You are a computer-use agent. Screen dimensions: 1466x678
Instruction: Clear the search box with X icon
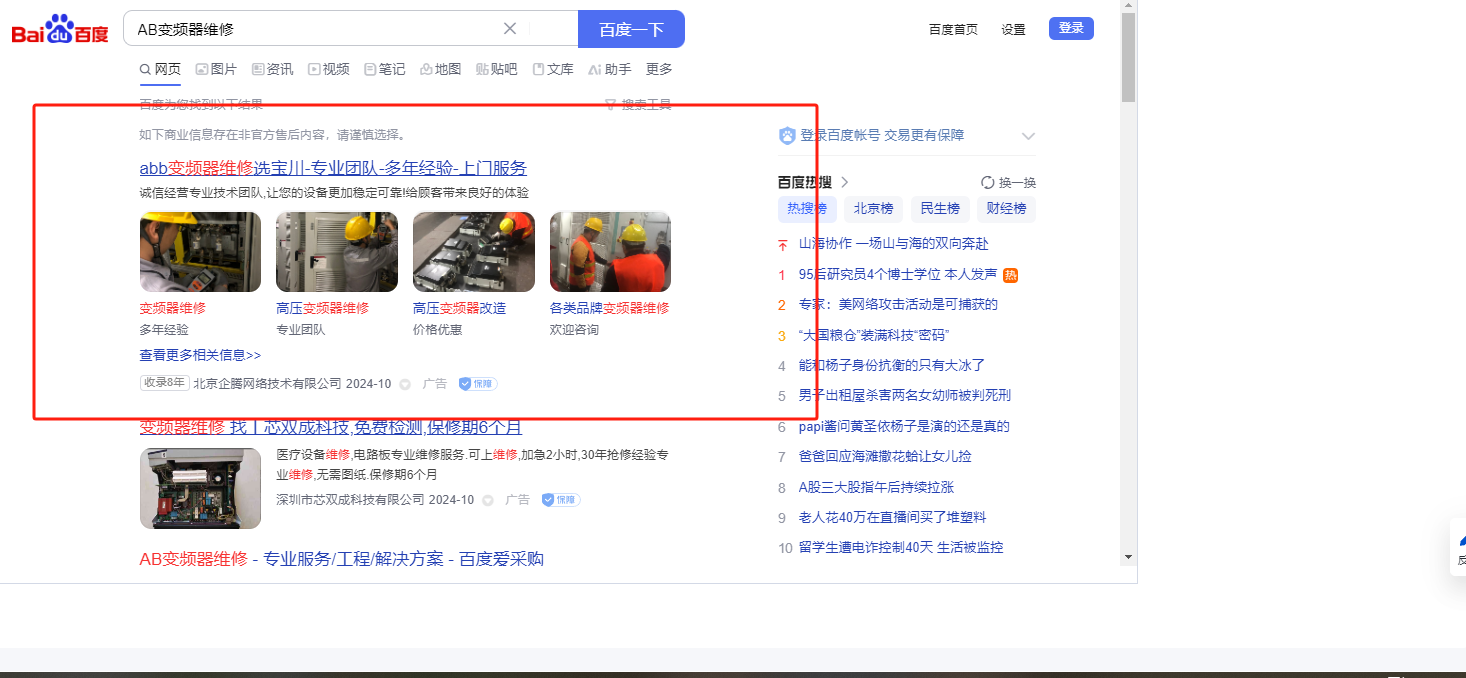click(x=510, y=29)
